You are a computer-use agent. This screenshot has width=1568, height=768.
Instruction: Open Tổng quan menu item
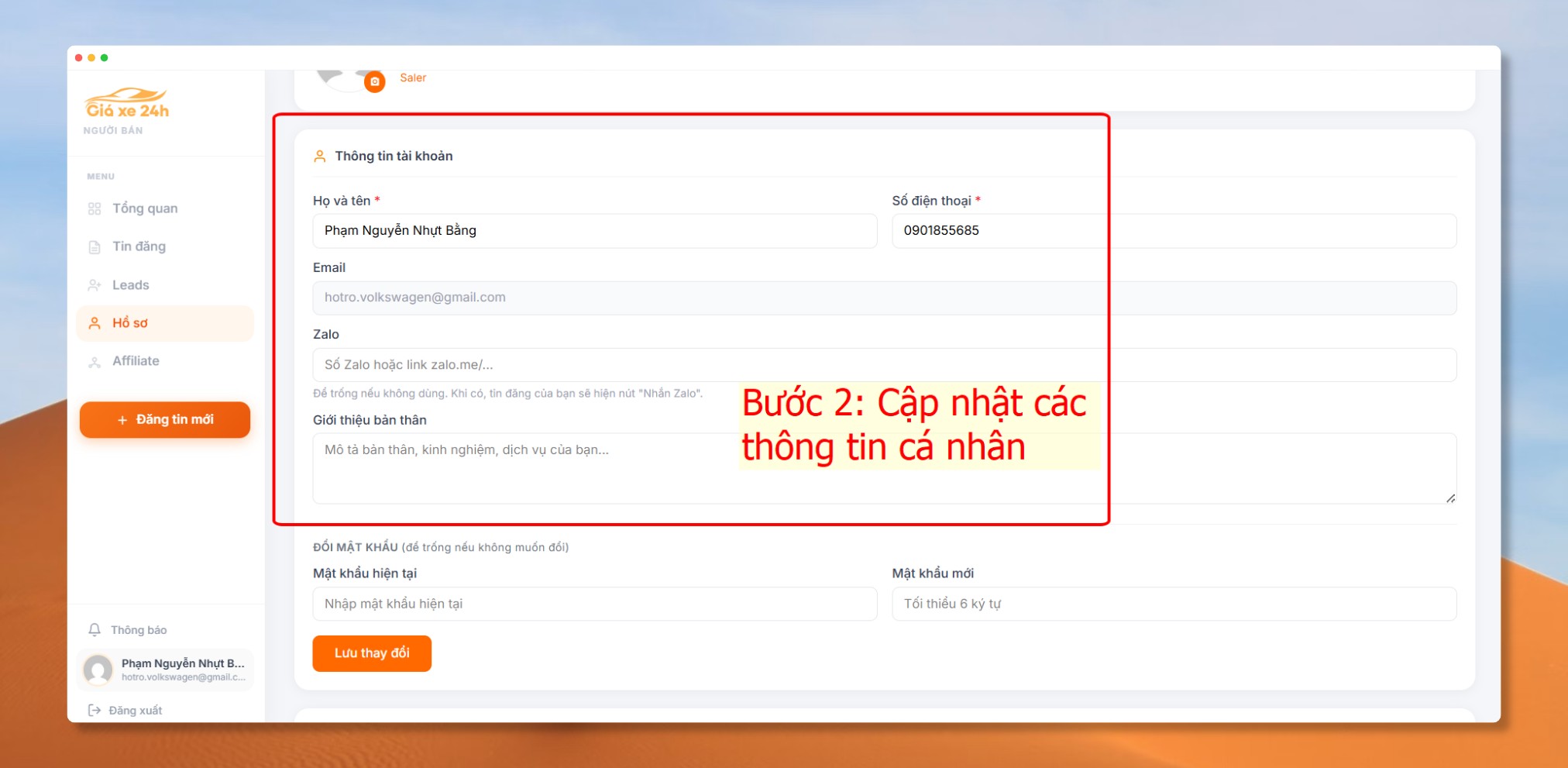[x=165, y=208]
